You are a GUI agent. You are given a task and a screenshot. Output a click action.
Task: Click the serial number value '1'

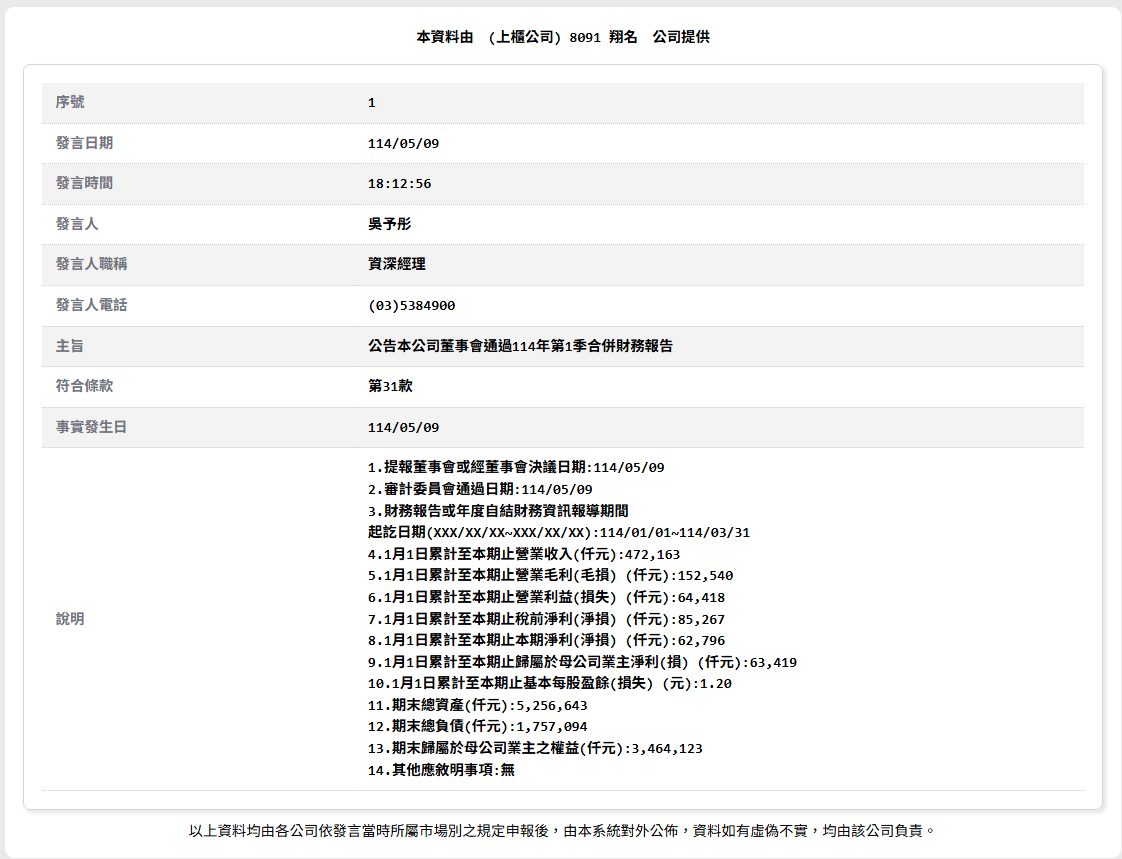point(371,103)
